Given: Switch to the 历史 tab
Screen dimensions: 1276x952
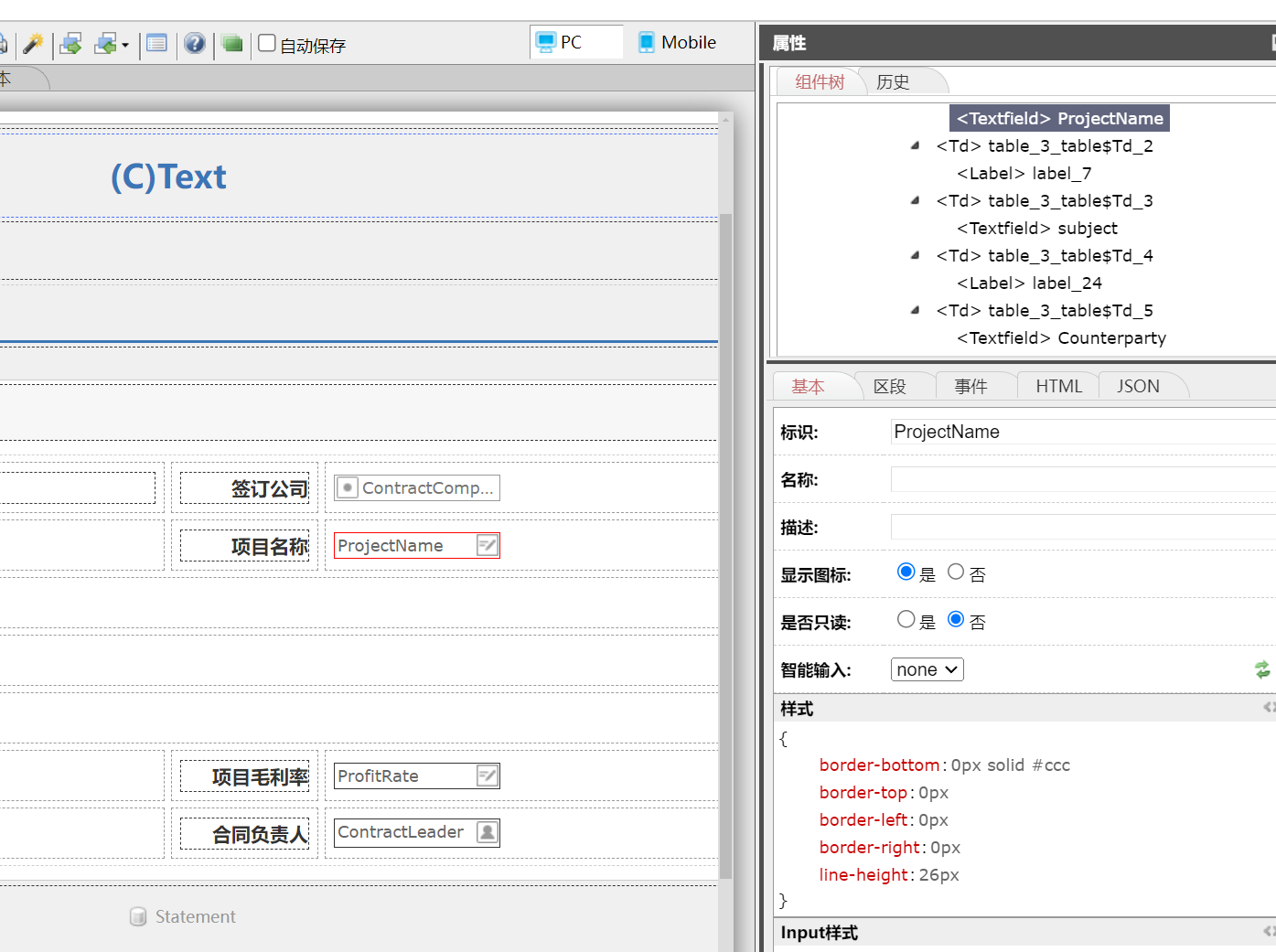Looking at the screenshot, I should [893, 82].
